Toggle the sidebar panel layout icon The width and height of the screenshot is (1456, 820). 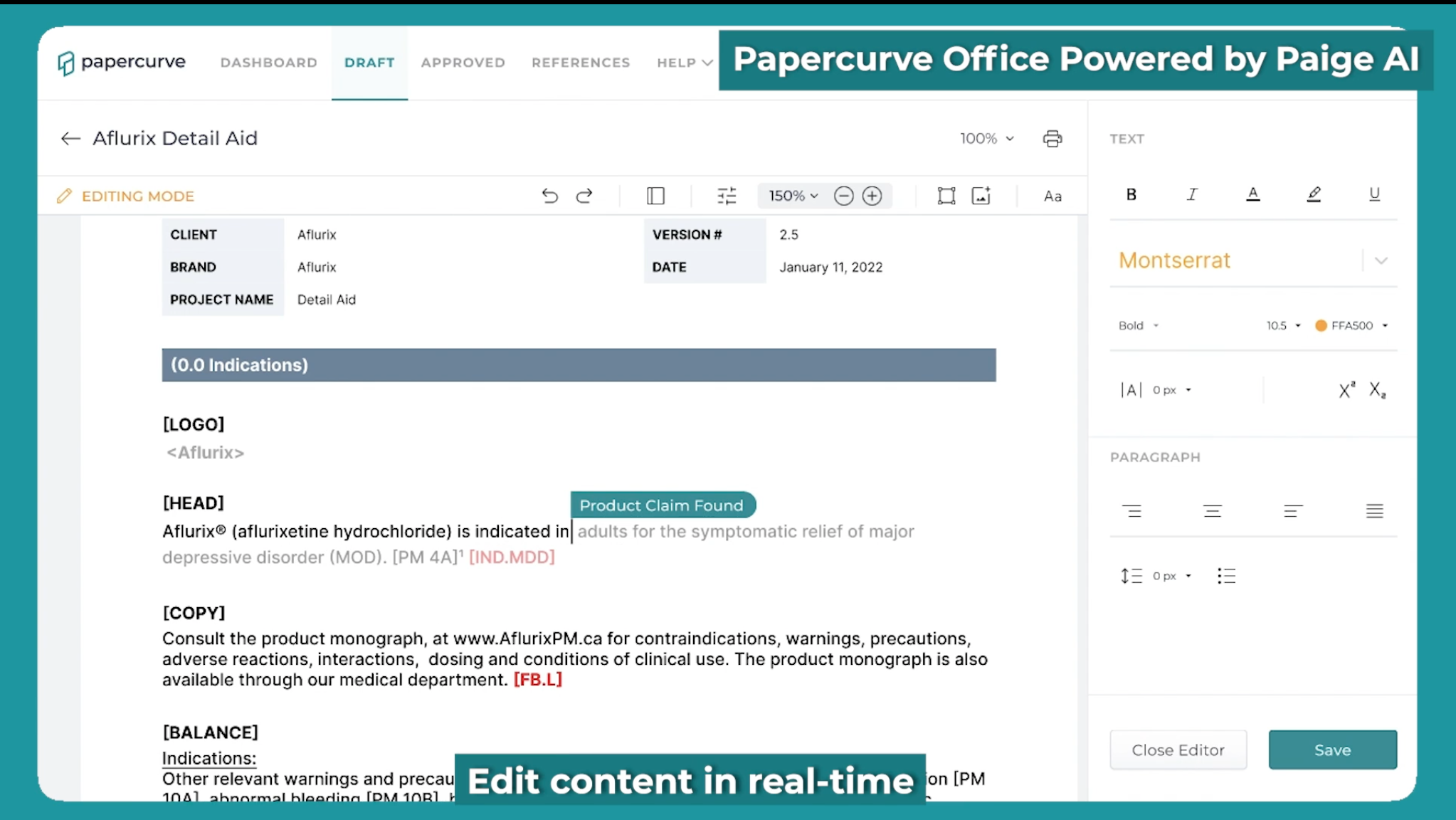[655, 196]
